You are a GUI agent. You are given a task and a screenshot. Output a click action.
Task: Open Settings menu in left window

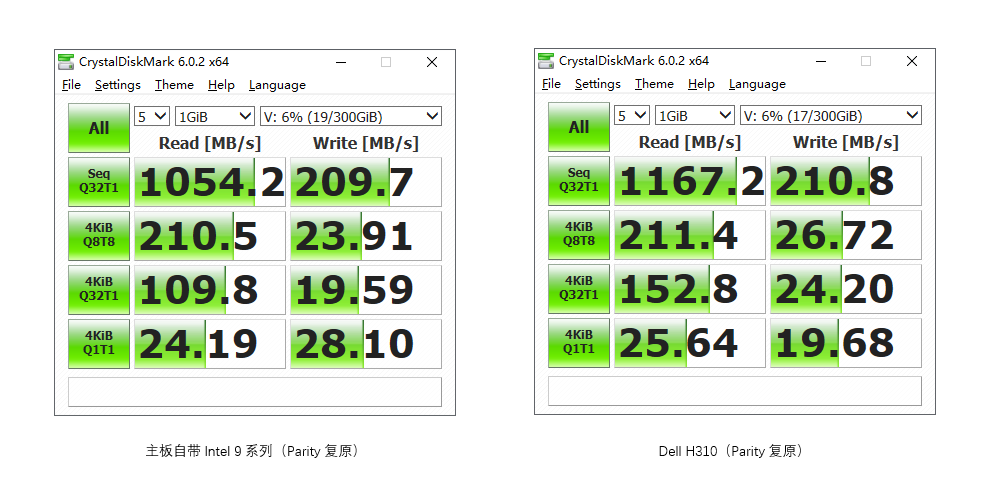point(117,85)
